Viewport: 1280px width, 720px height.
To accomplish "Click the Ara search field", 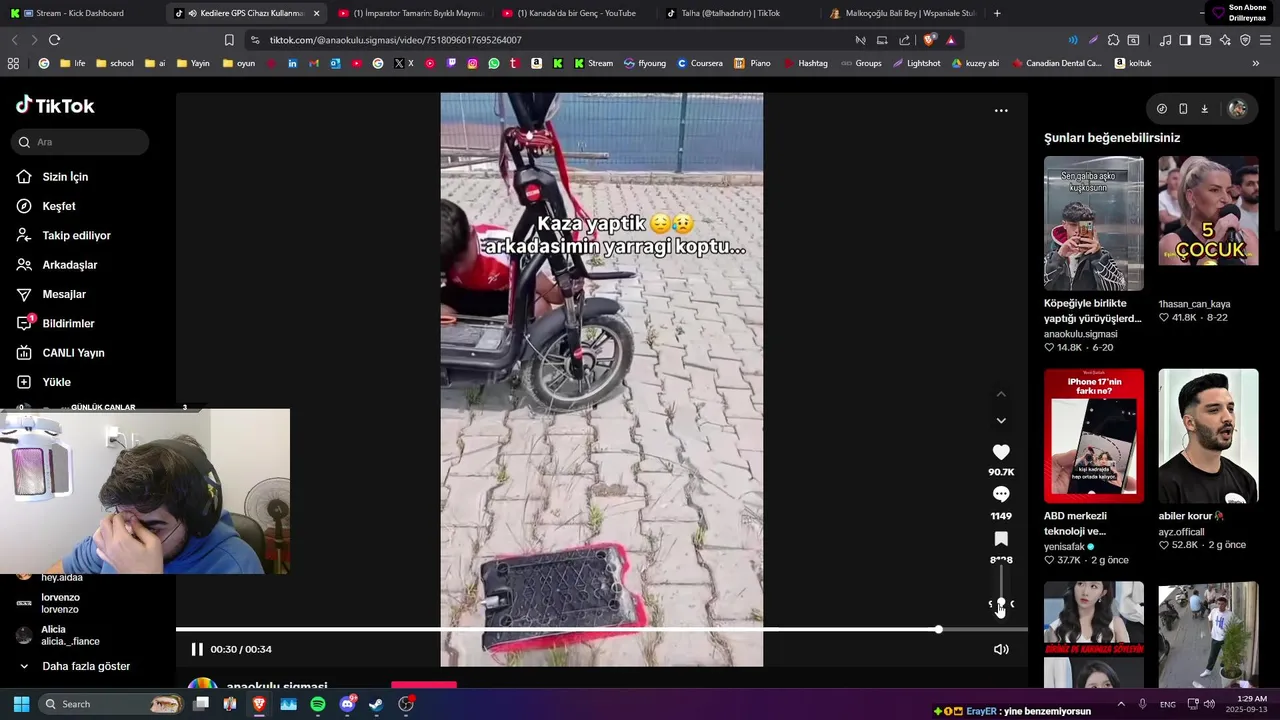I will [81, 142].
